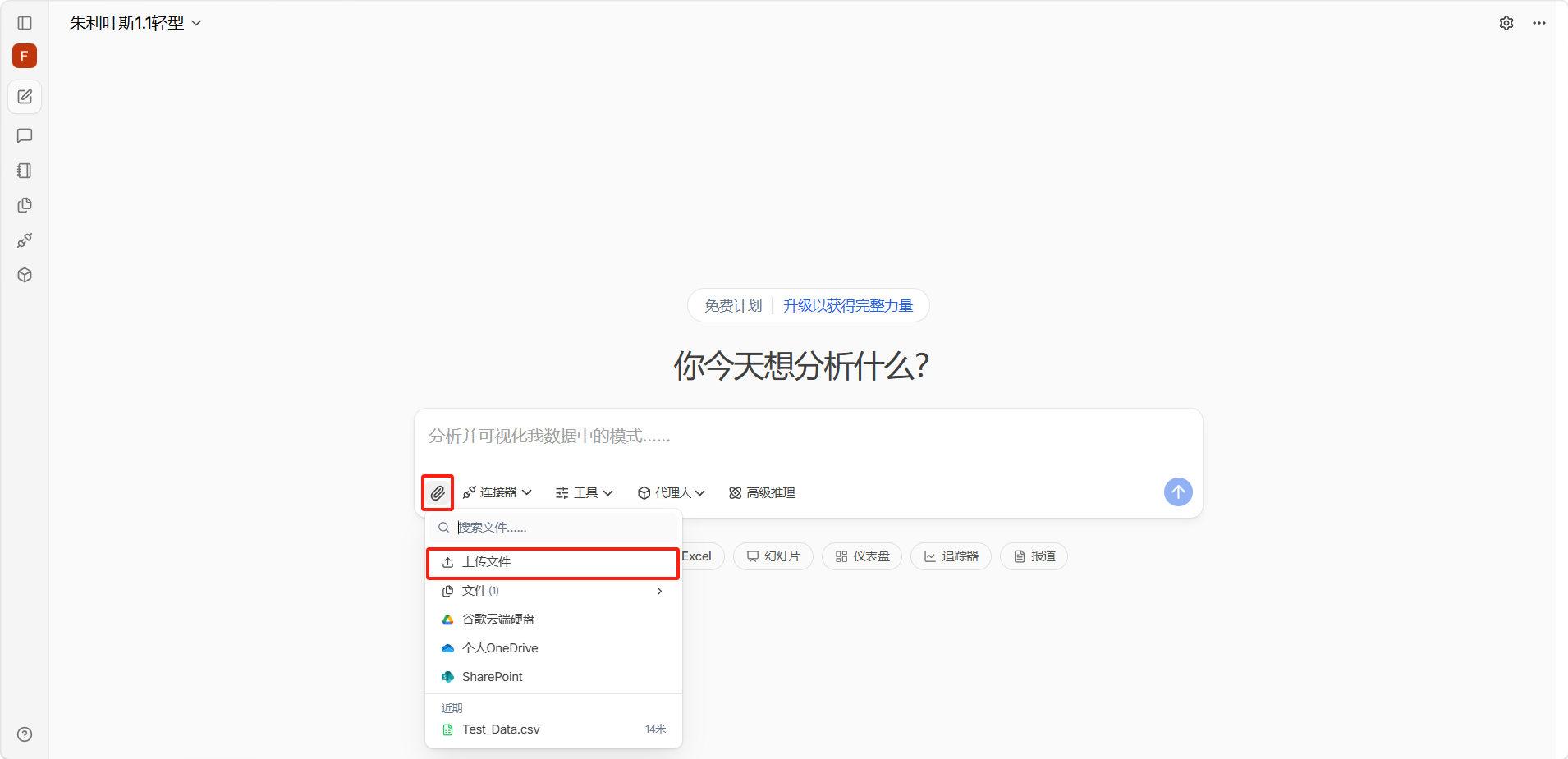This screenshot has height=759, width=1568.
Task: Open the more options ellipsis menu
Action: click(x=1539, y=23)
